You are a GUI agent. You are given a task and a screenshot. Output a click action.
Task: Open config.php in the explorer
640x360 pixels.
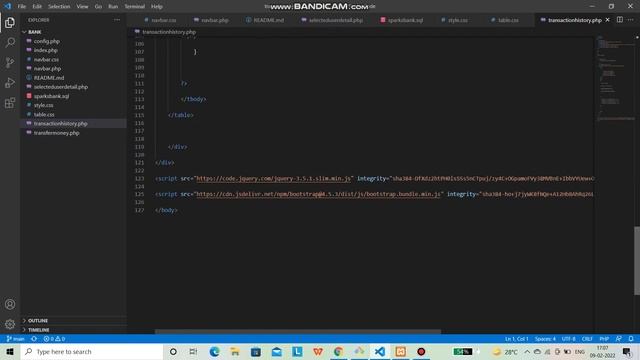coord(47,41)
